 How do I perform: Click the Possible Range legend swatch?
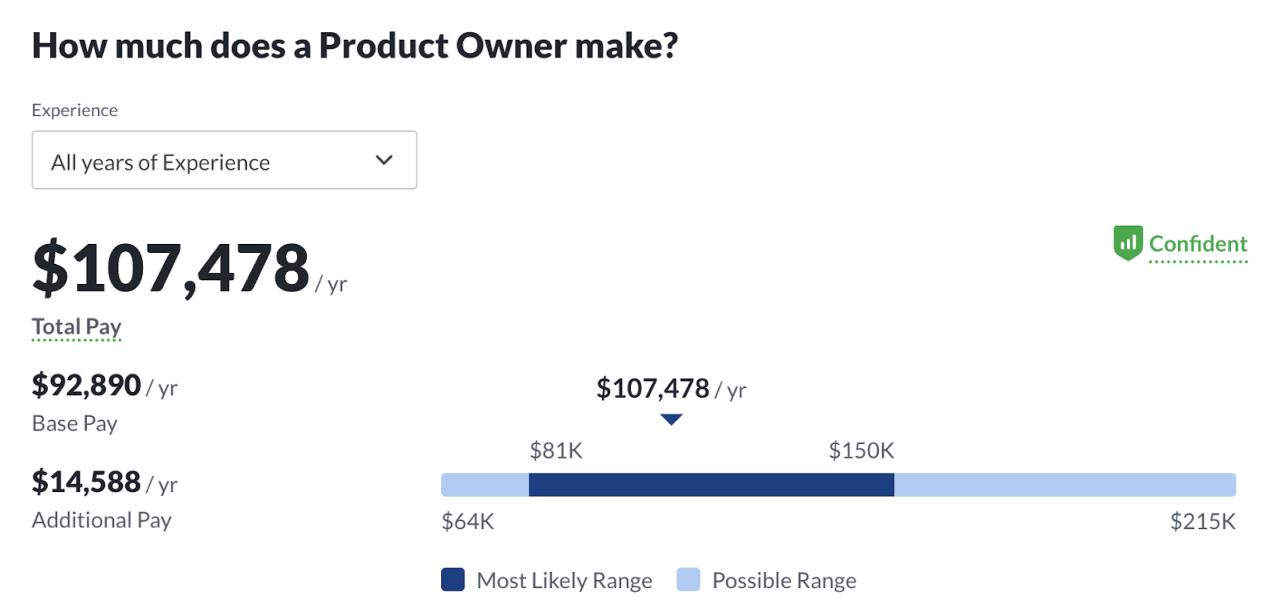(688, 580)
